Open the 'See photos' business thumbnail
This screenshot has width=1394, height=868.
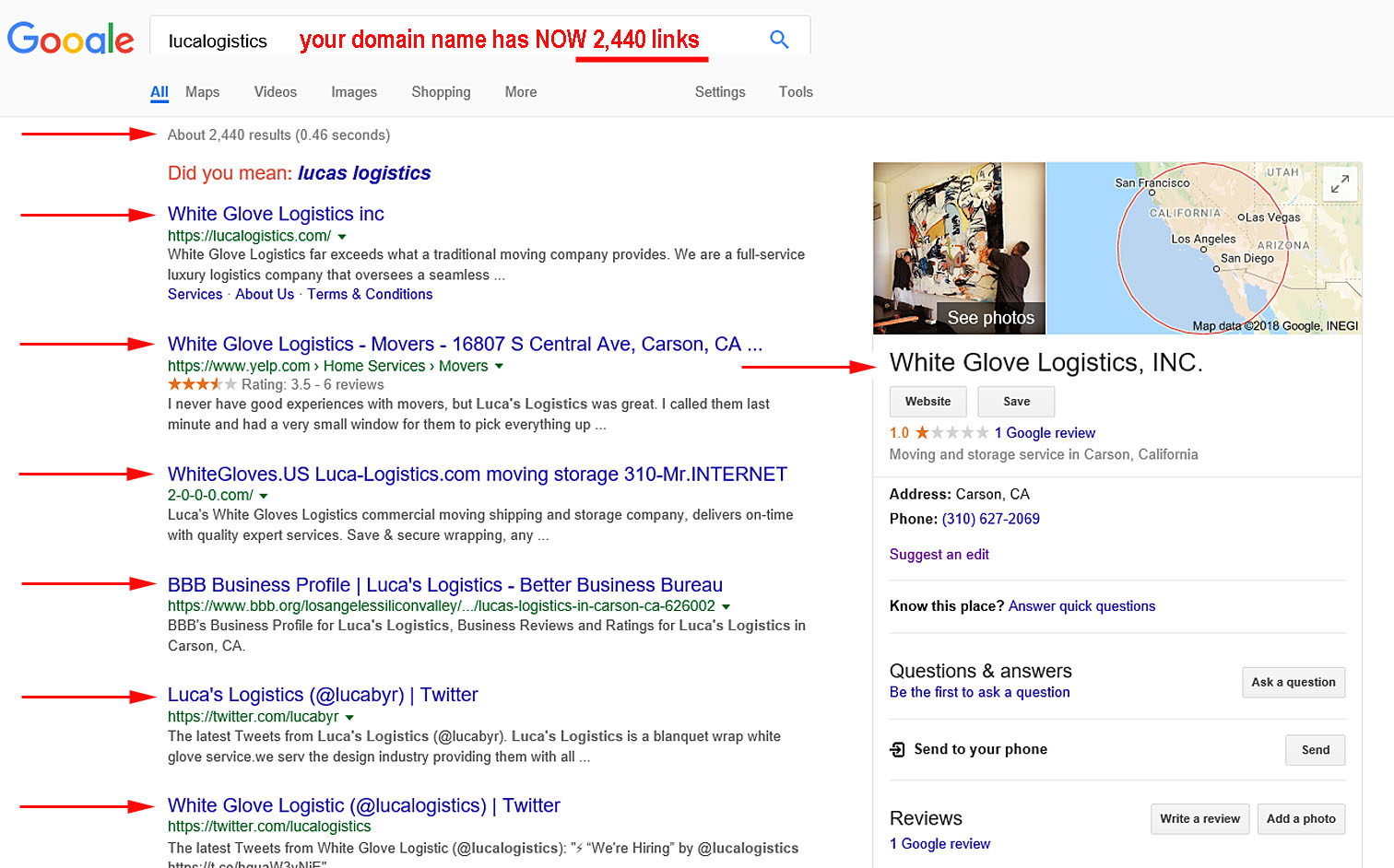[959, 248]
